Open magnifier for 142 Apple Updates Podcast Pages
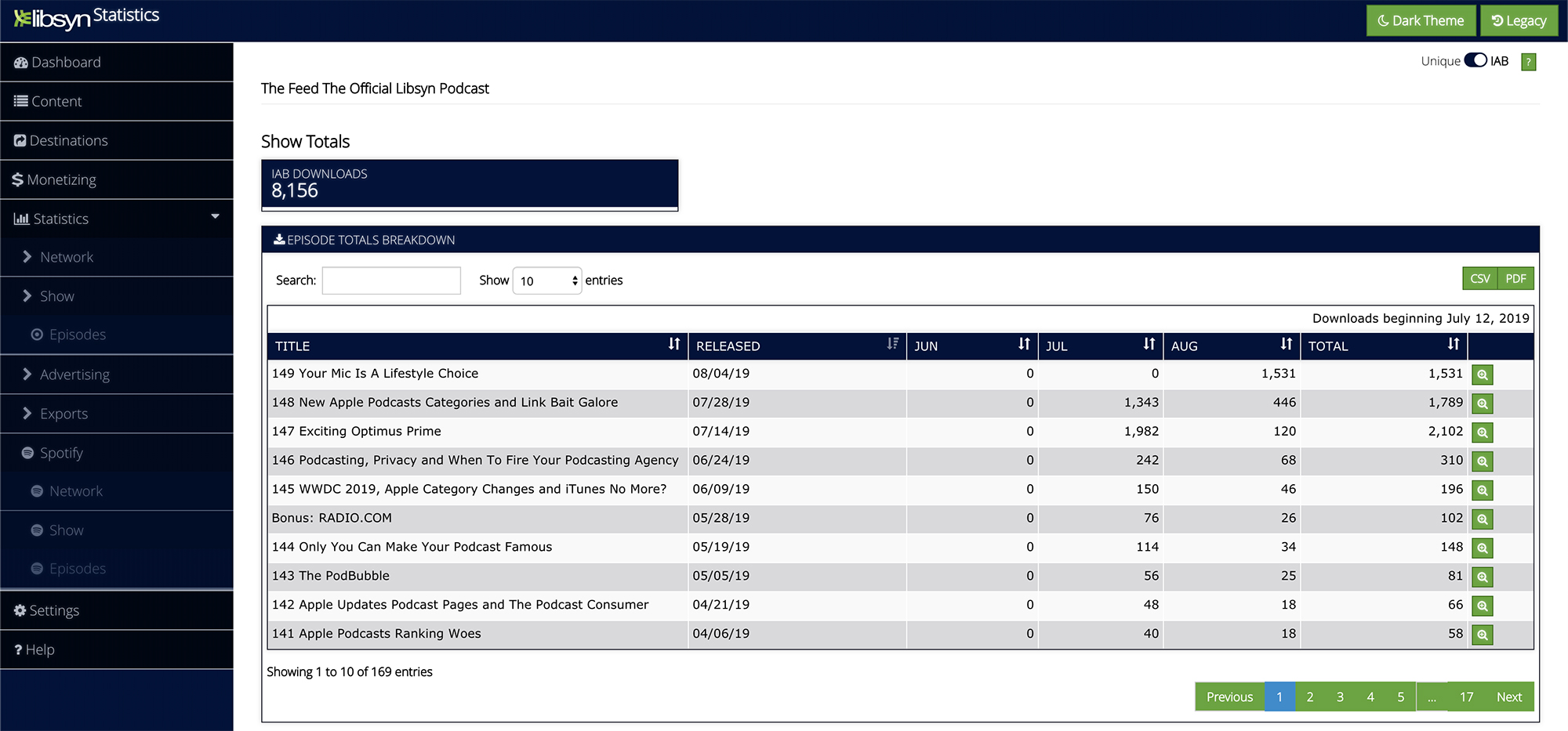The width and height of the screenshot is (1568, 731). [1482, 606]
